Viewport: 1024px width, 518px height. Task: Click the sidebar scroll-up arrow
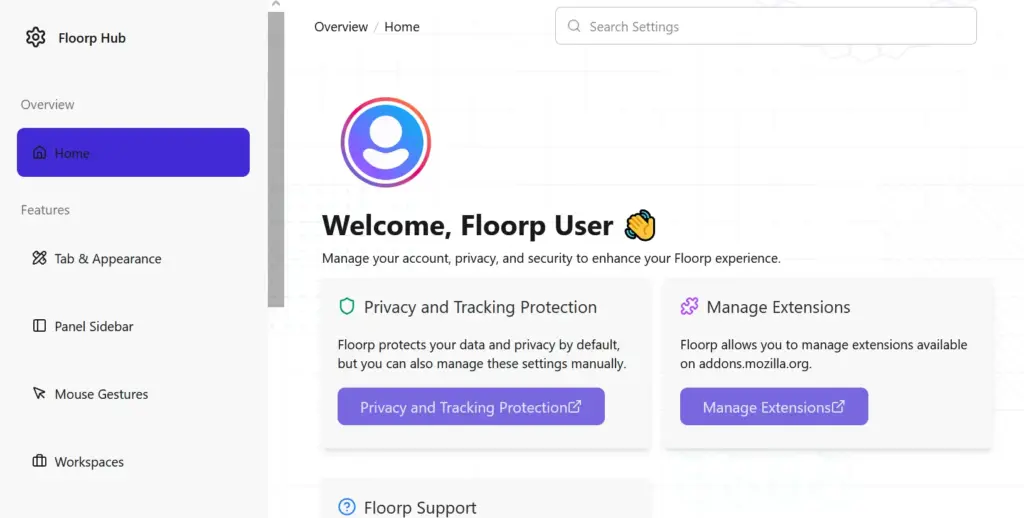click(x=276, y=5)
